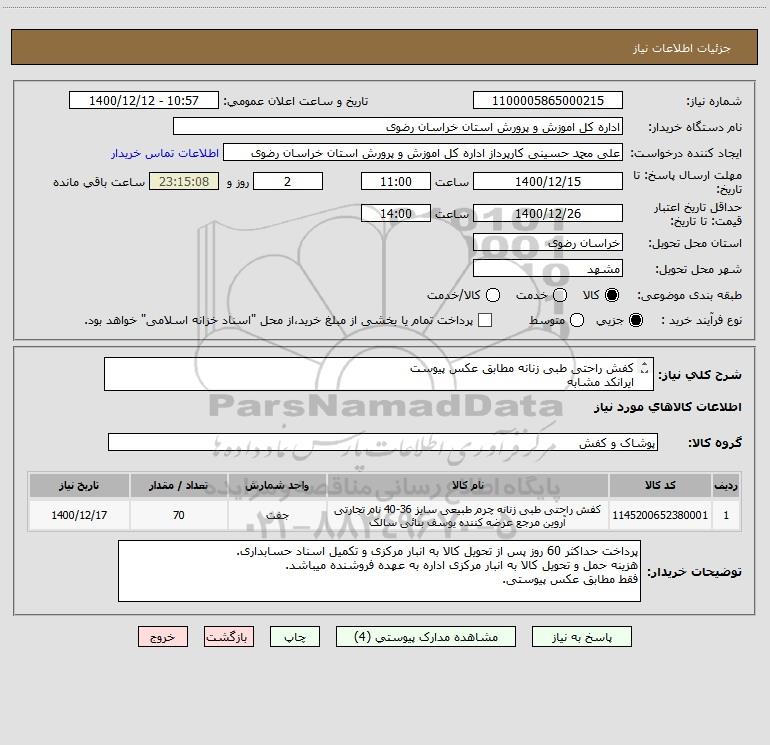Select the کالا/خدمت radio button
This screenshot has height=745, width=770.
coord(493,295)
